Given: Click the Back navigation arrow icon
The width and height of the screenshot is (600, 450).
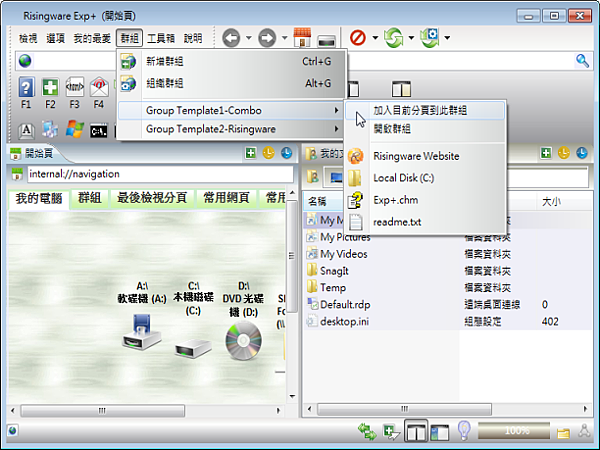Looking at the screenshot, I should tap(231, 38).
